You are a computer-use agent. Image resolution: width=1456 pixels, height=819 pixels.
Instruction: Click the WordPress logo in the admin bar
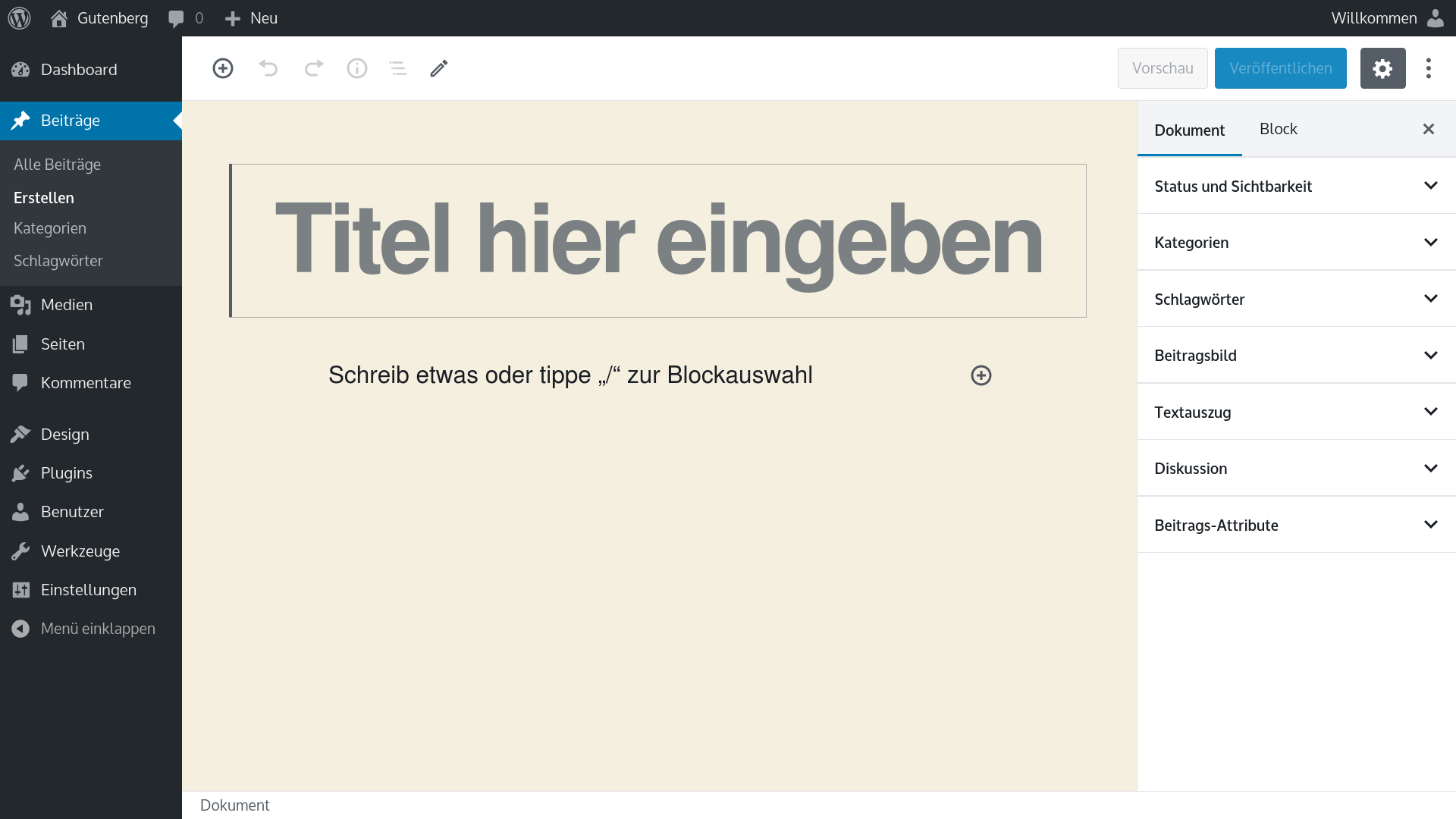point(19,17)
